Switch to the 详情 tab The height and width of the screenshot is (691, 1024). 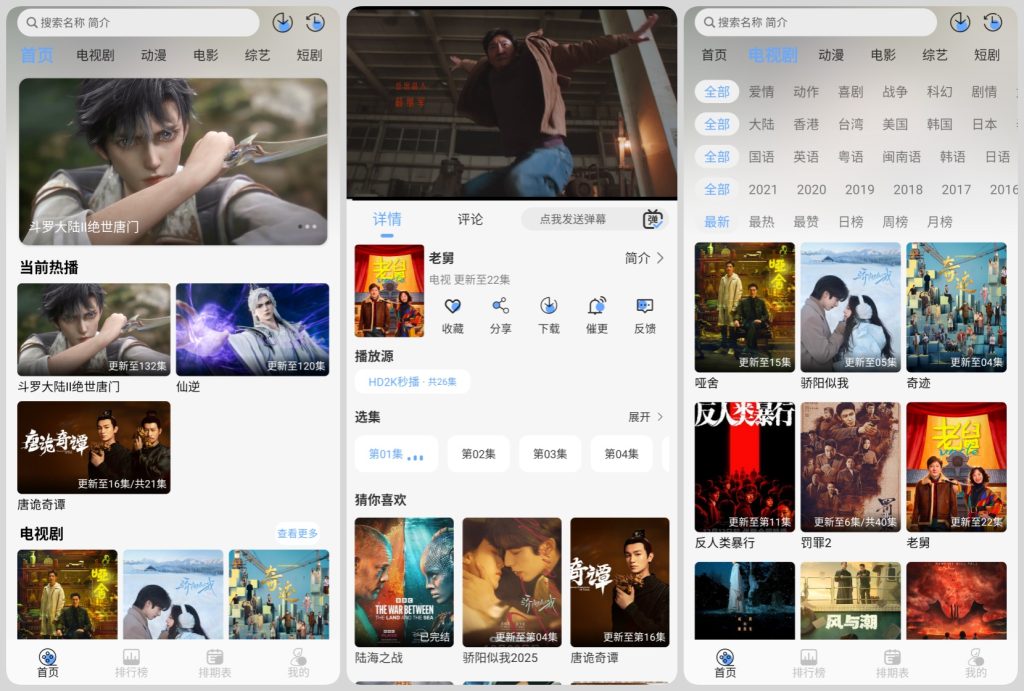click(x=387, y=219)
